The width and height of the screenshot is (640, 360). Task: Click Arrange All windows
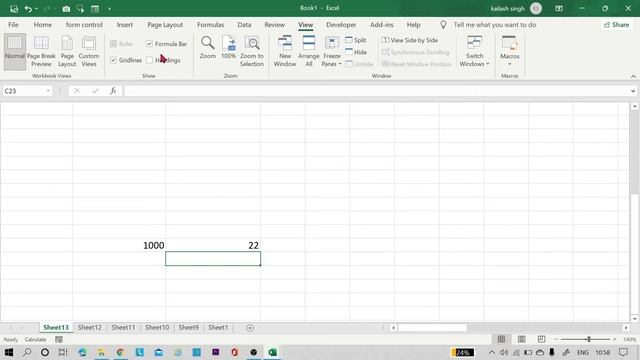(x=309, y=51)
